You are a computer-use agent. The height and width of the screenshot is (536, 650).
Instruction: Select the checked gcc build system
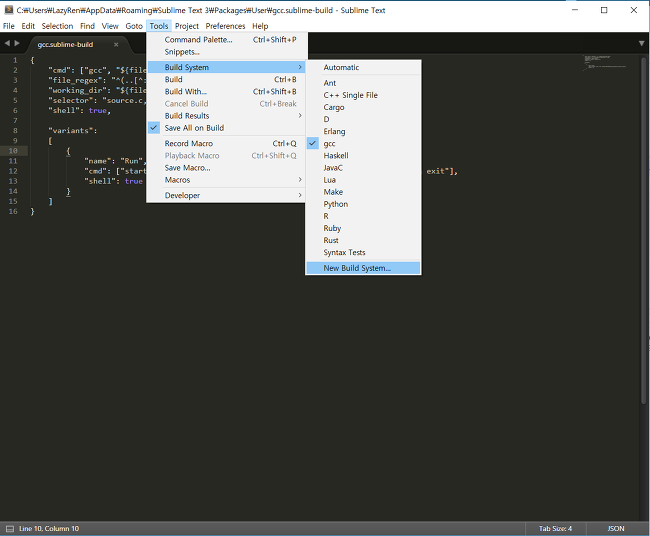coord(363,143)
